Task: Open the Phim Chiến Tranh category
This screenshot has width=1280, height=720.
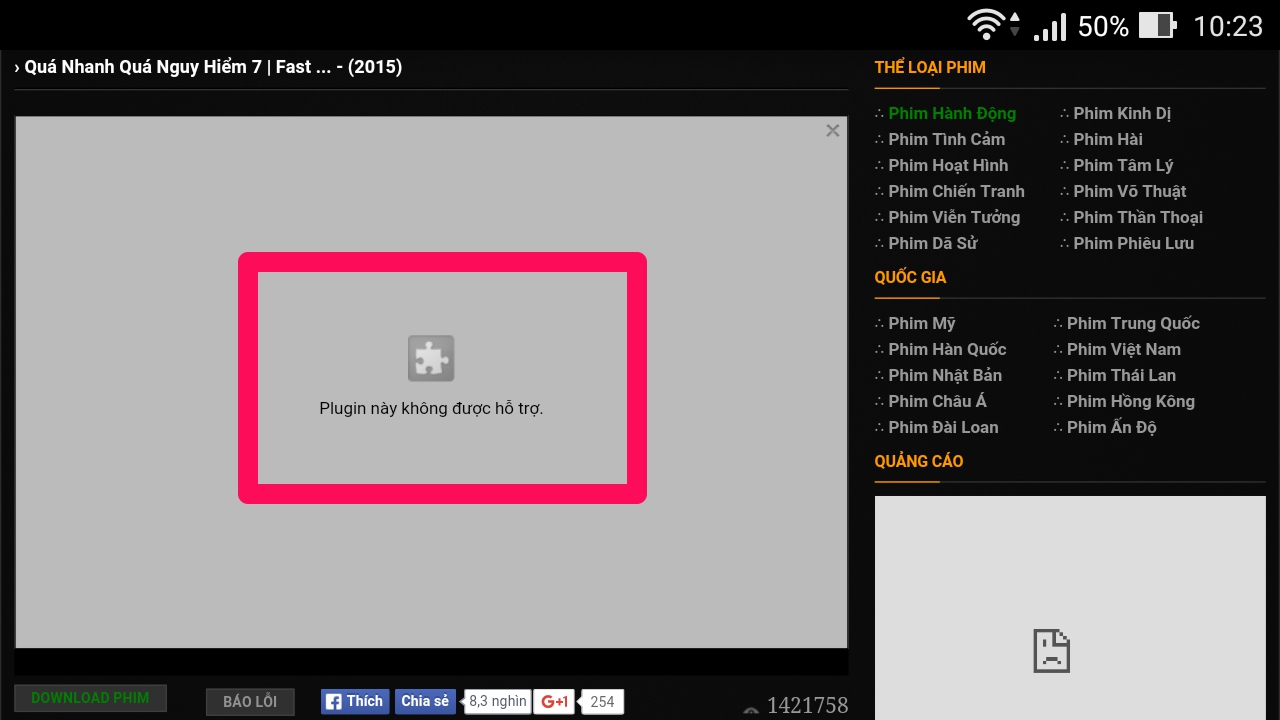Action: (x=956, y=191)
